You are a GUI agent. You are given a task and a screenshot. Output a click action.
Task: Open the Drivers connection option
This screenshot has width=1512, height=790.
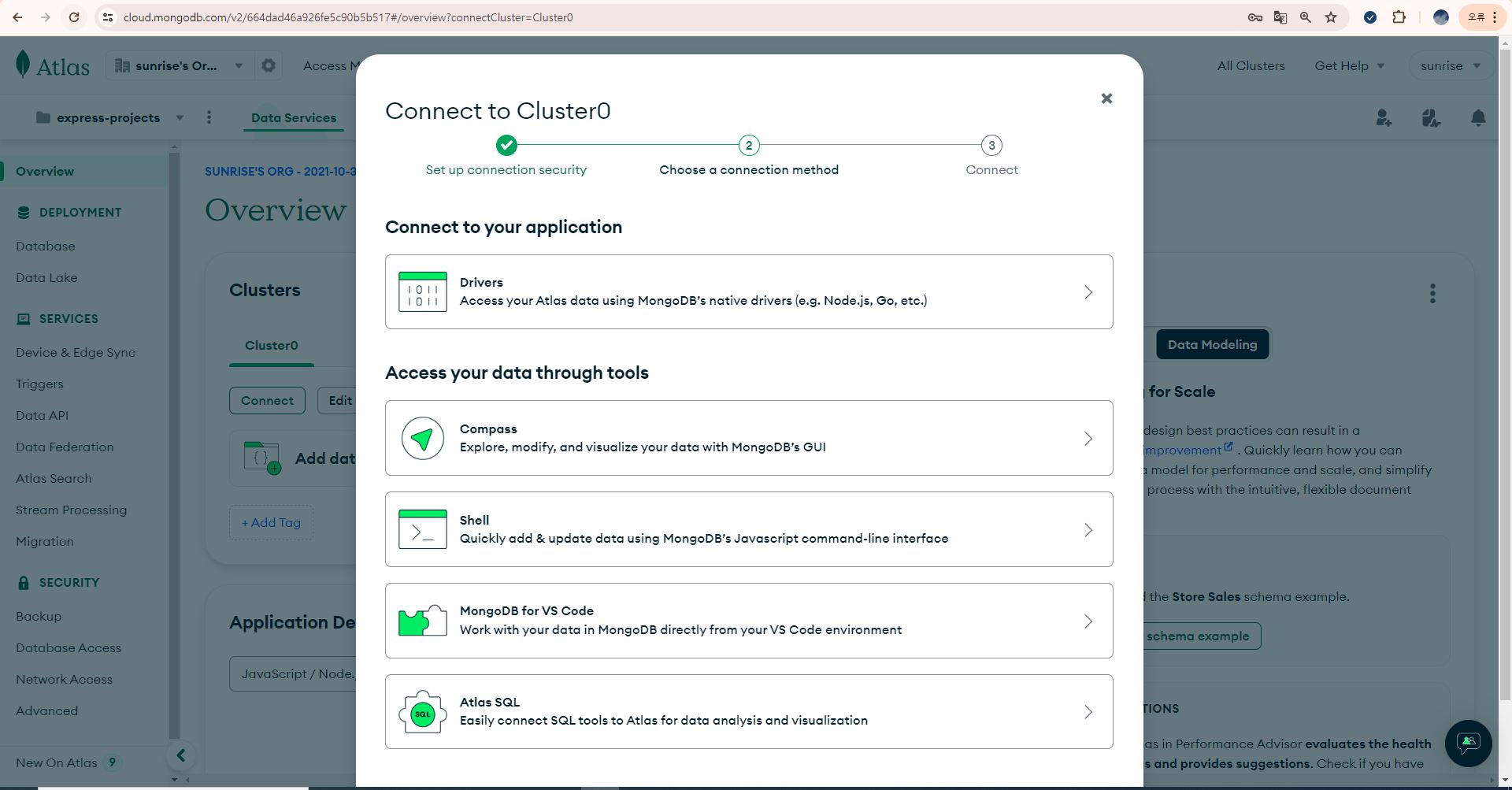click(x=749, y=291)
